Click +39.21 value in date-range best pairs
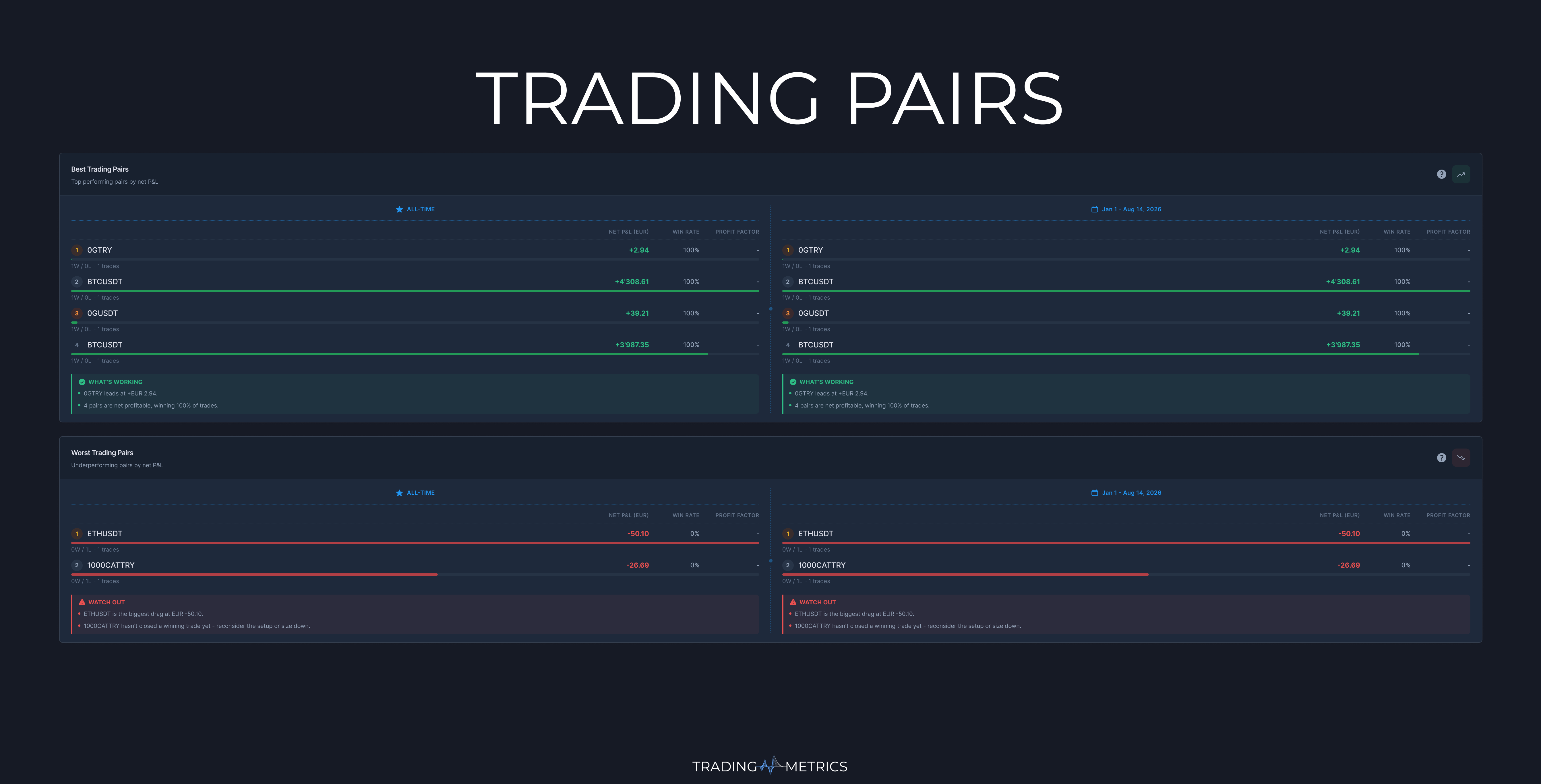Viewport: 1541px width, 784px height. [x=1348, y=313]
